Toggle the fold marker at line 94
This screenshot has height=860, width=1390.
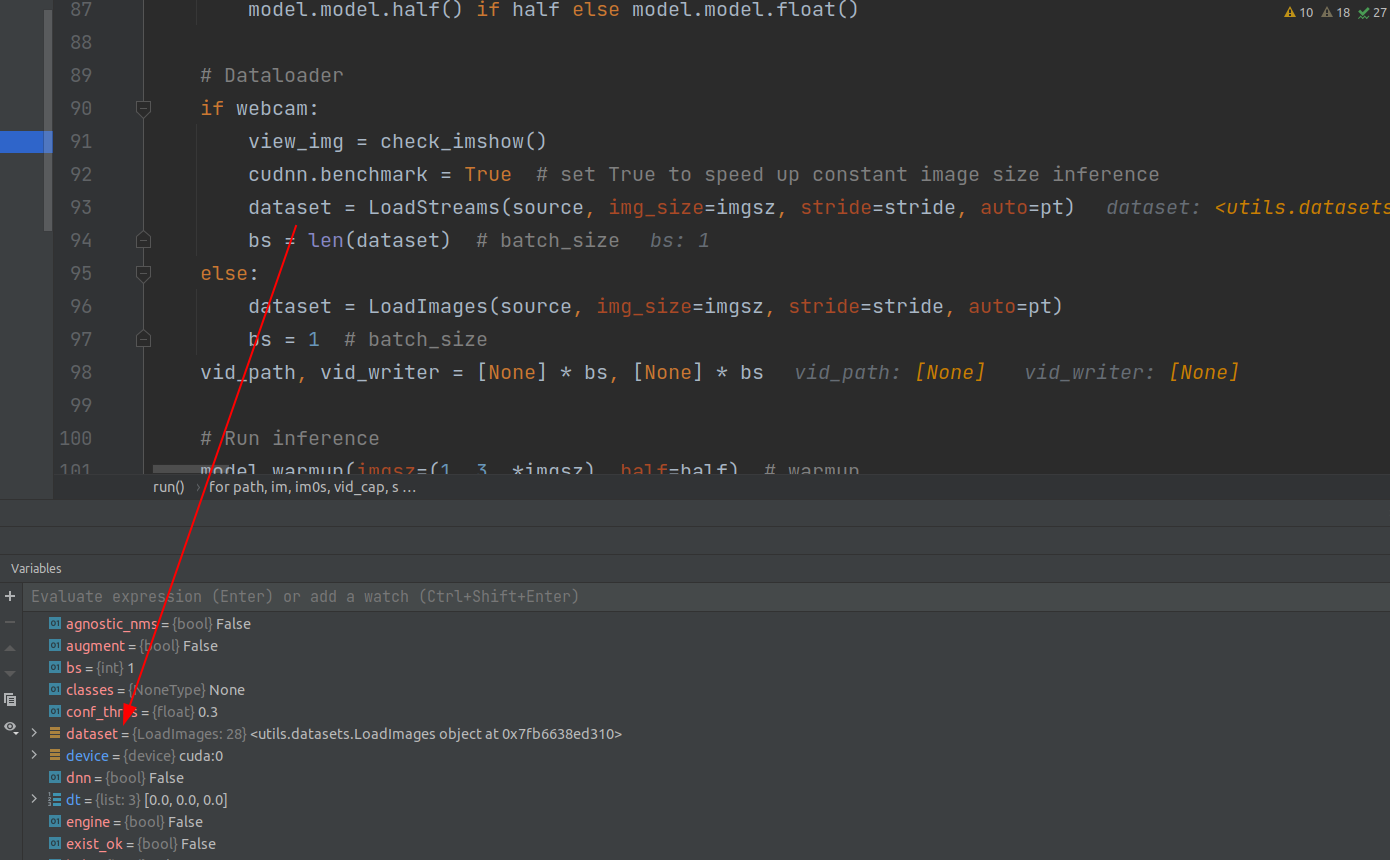click(143, 240)
